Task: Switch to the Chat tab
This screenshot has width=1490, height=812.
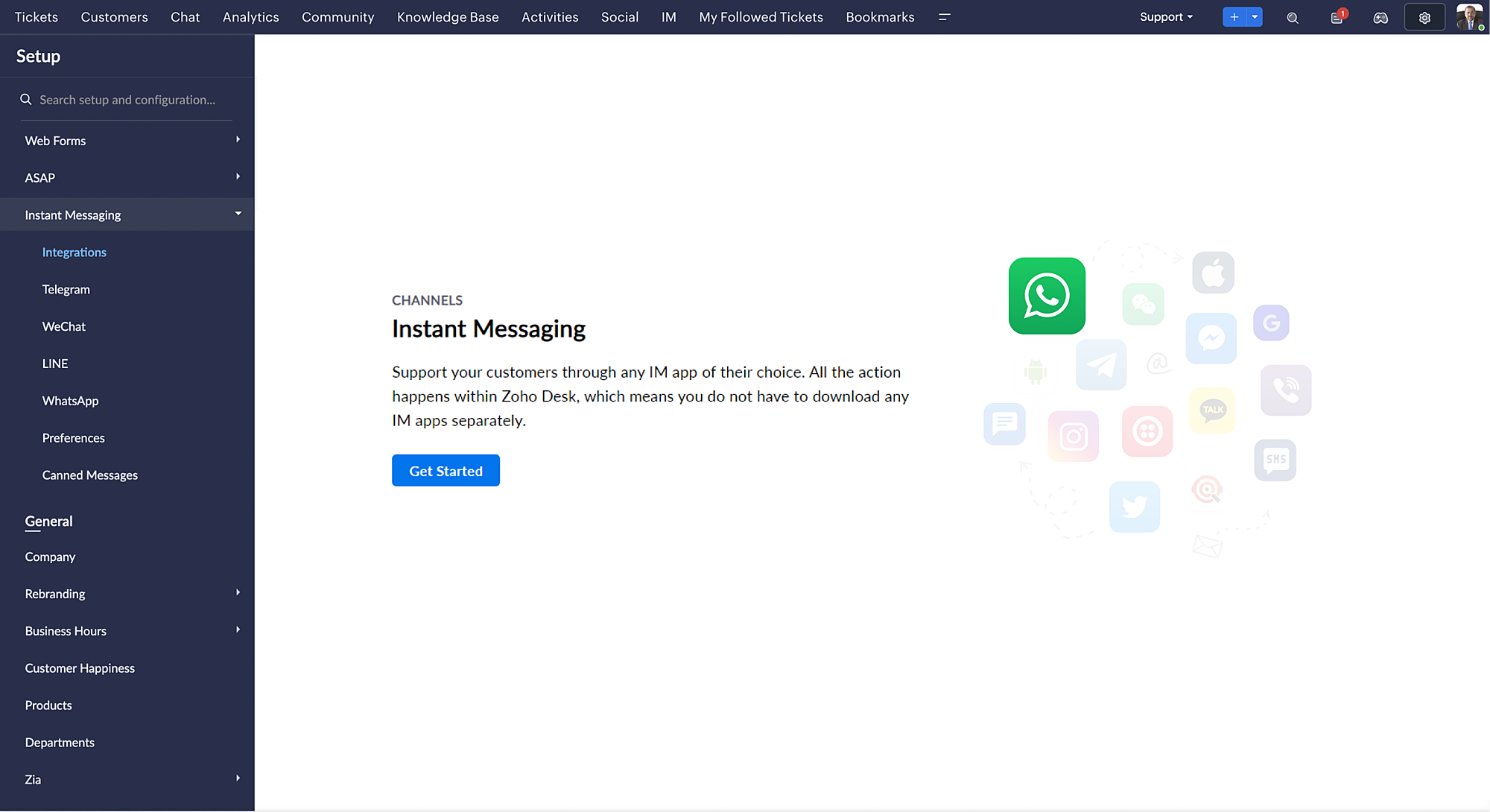Action: pyautogui.click(x=185, y=17)
